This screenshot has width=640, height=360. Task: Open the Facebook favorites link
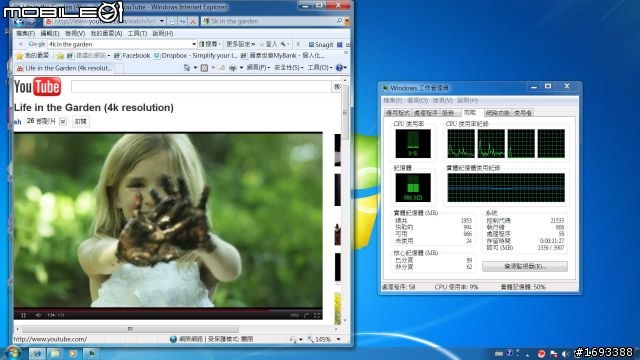coord(132,56)
